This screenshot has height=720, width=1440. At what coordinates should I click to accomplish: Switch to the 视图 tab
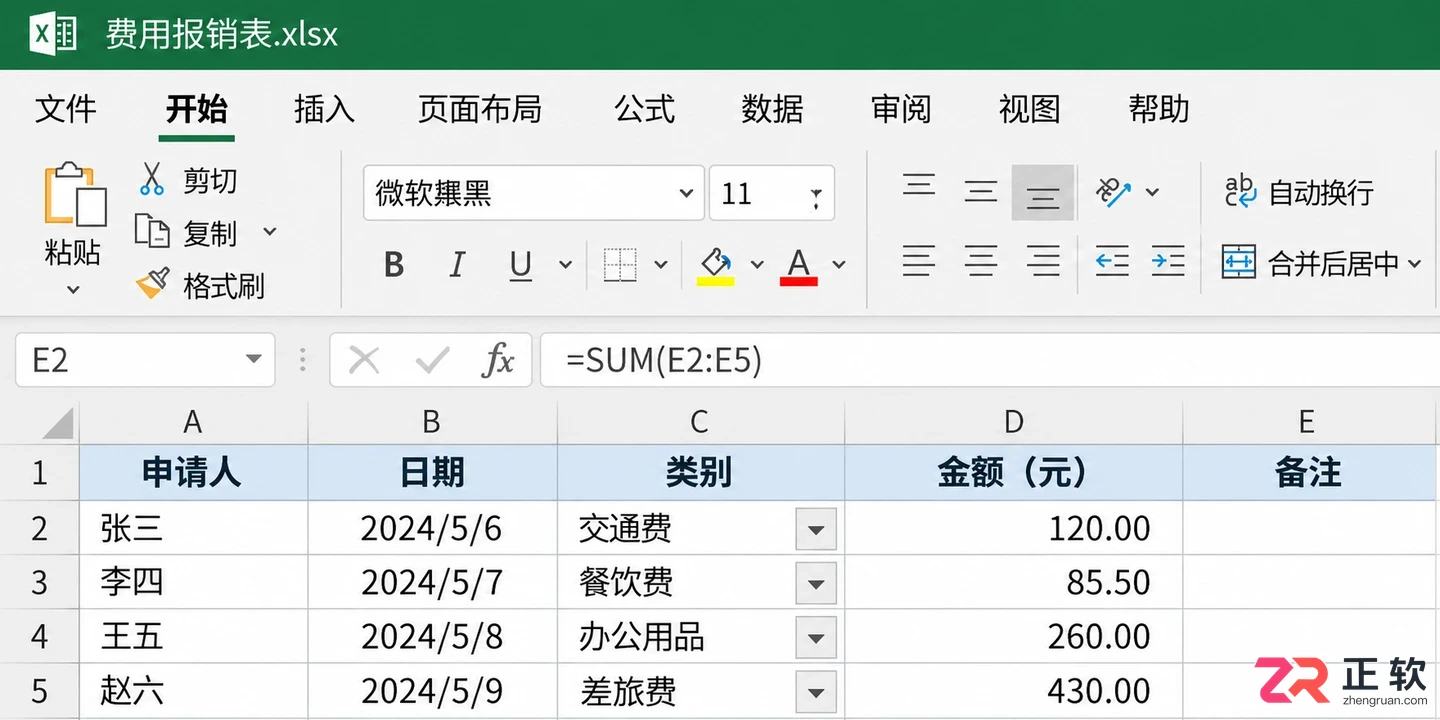tap(1029, 108)
